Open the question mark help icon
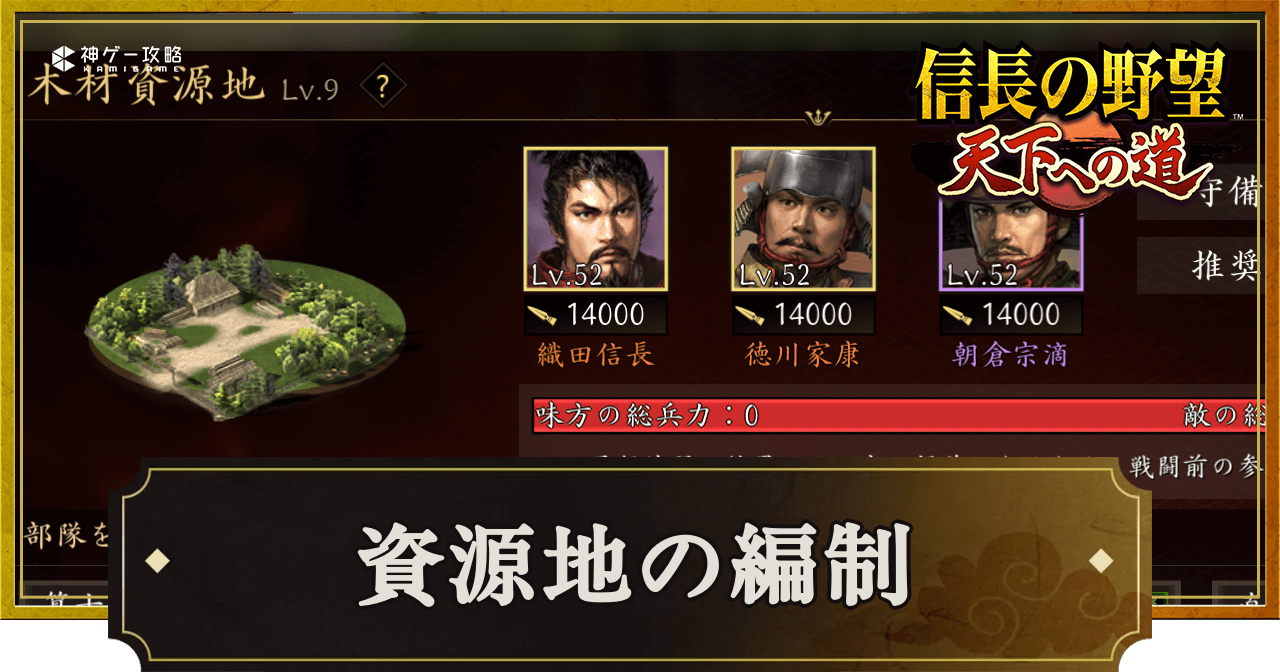Screen dimensions: 1280x672 click(x=382, y=87)
